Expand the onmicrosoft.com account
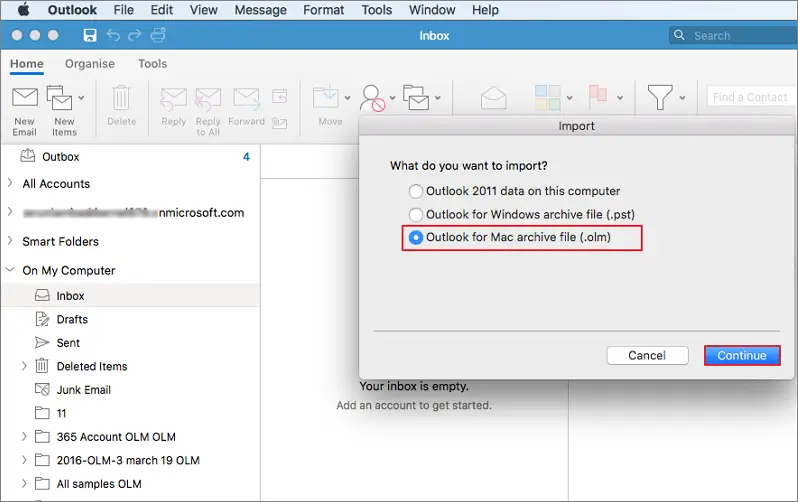Viewport: 798px width, 502px height. tap(10, 212)
